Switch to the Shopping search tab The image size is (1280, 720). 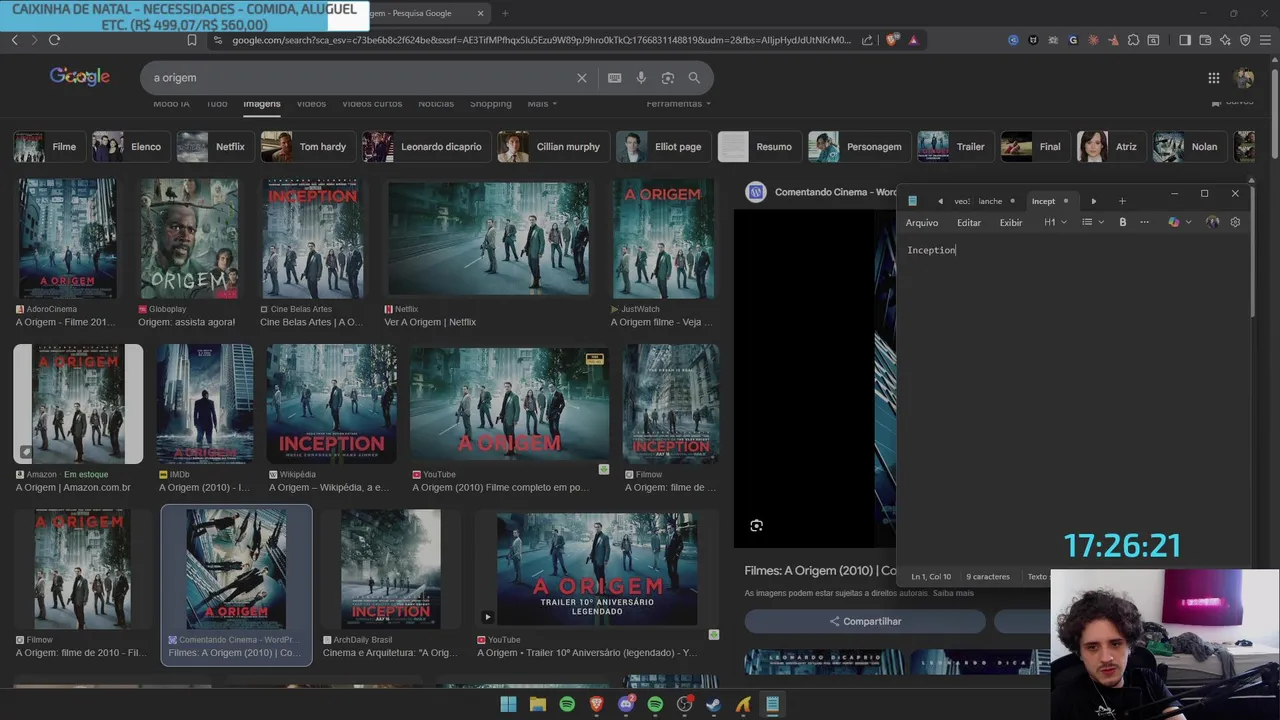click(x=490, y=104)
